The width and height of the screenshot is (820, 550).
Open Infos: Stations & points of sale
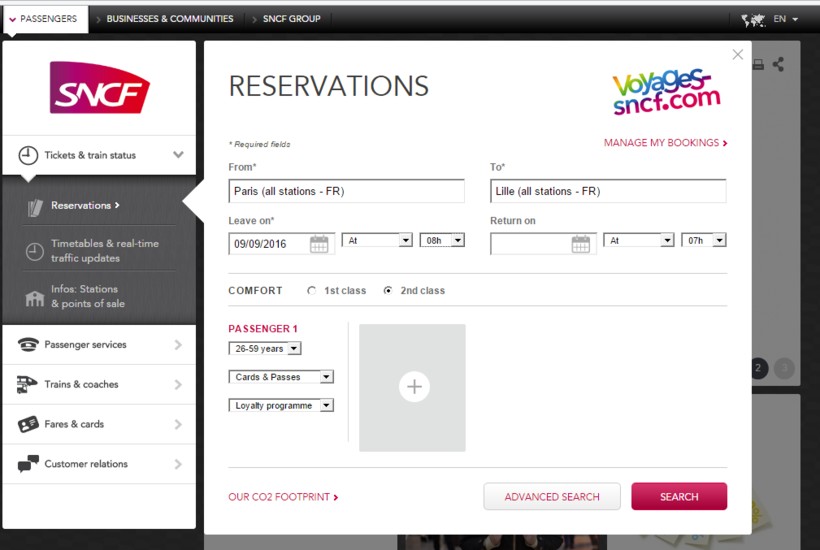[88, 296]
